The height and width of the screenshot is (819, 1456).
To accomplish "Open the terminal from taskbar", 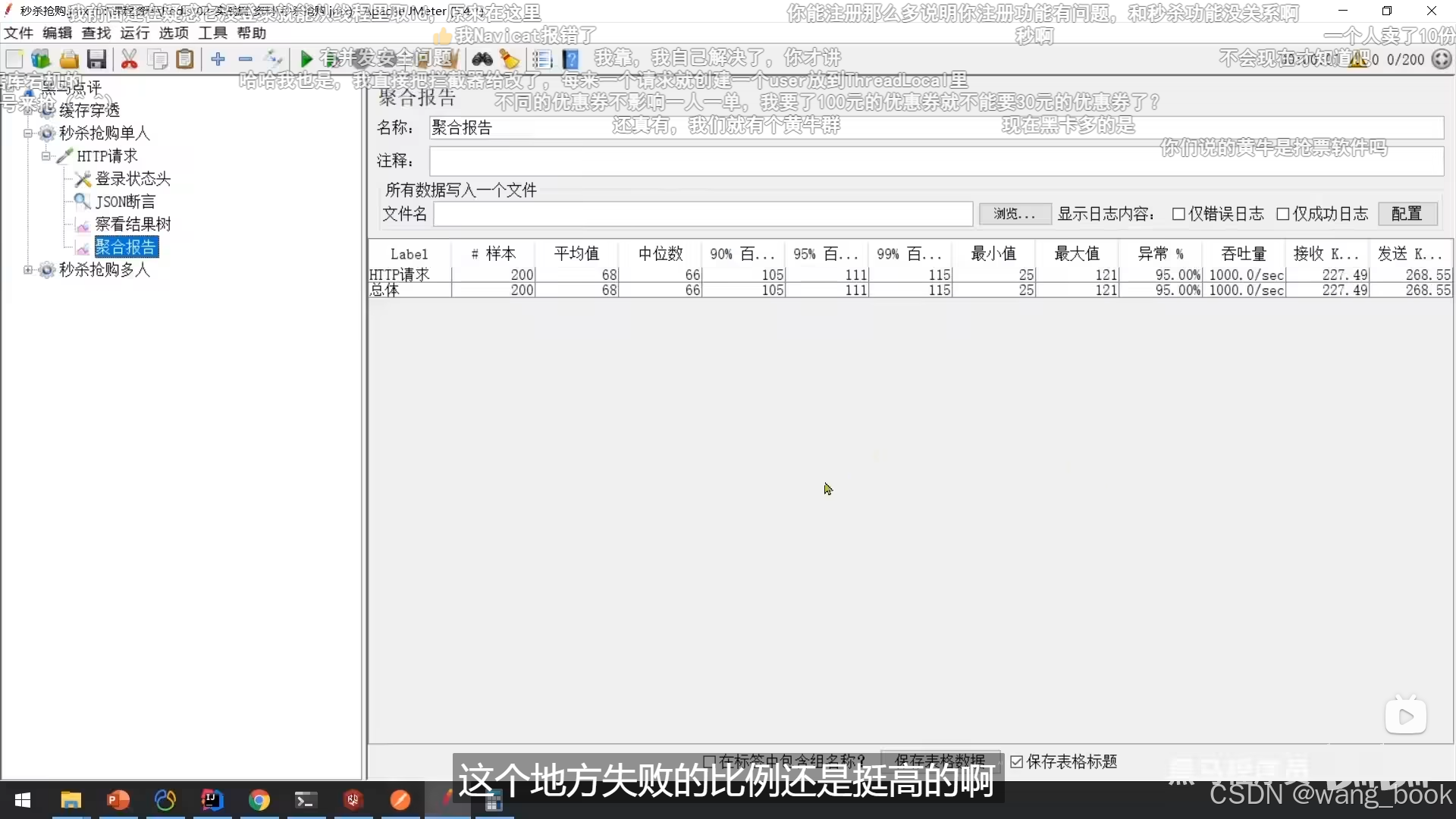I will tap(306, 800).
